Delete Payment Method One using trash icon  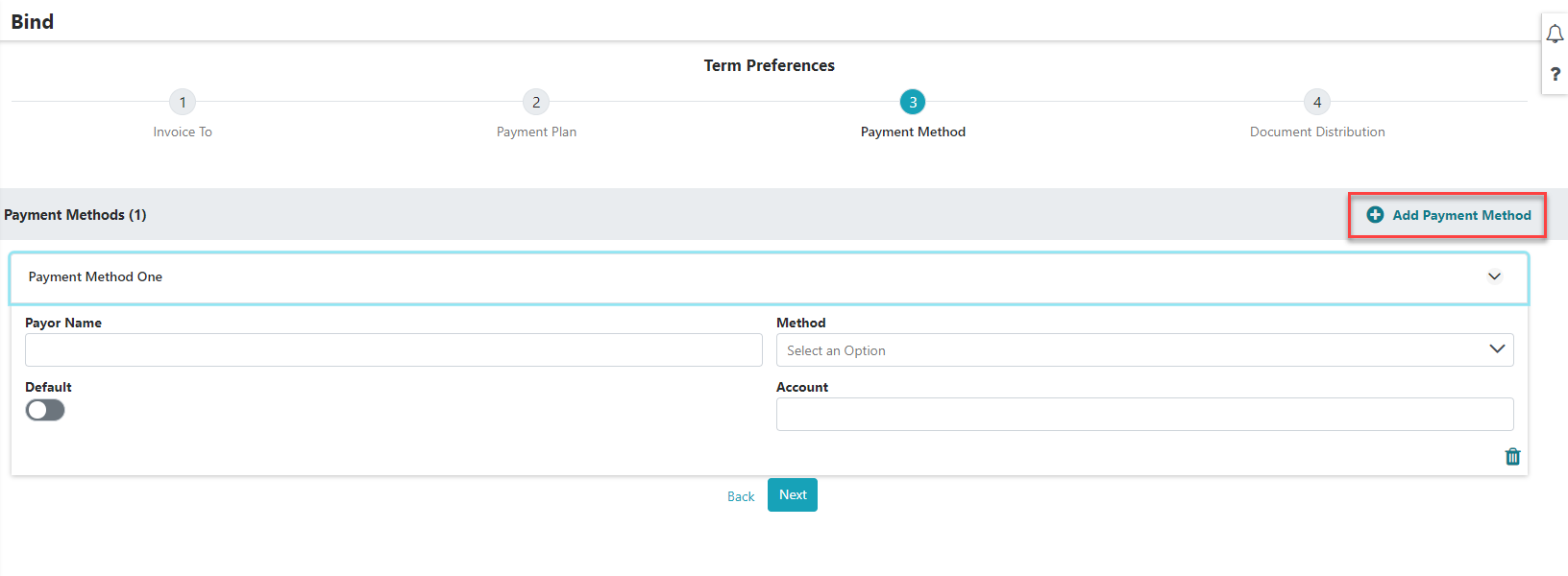pyautogui.click(x=1512, y=457)
